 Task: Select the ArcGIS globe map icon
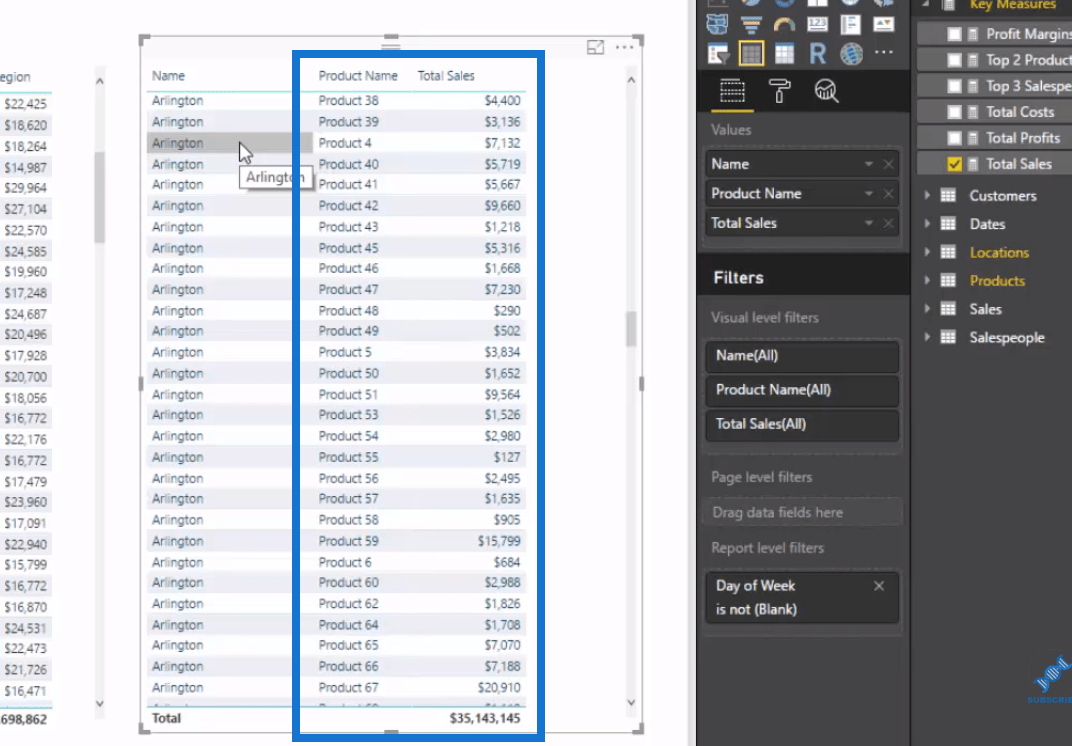(x=851, y=53)
